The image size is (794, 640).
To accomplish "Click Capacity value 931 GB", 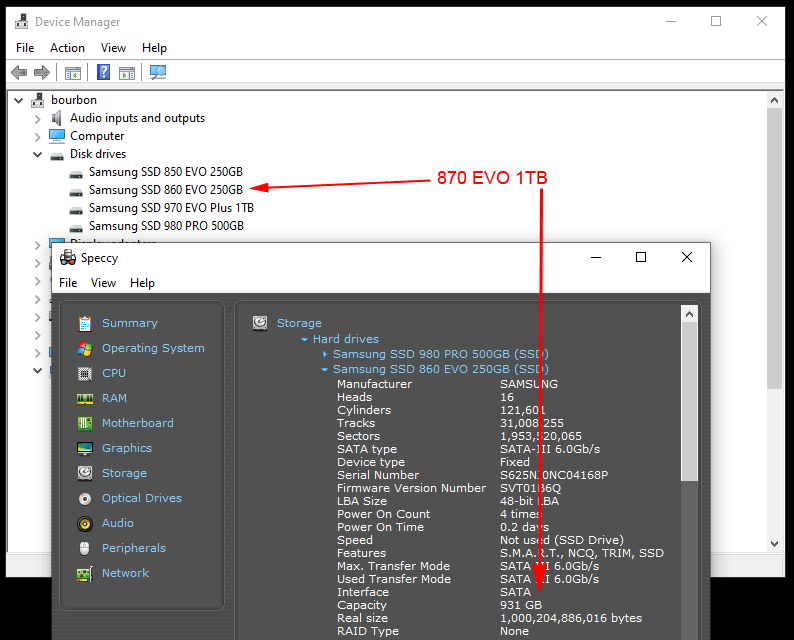I will (x=521, y=605).
